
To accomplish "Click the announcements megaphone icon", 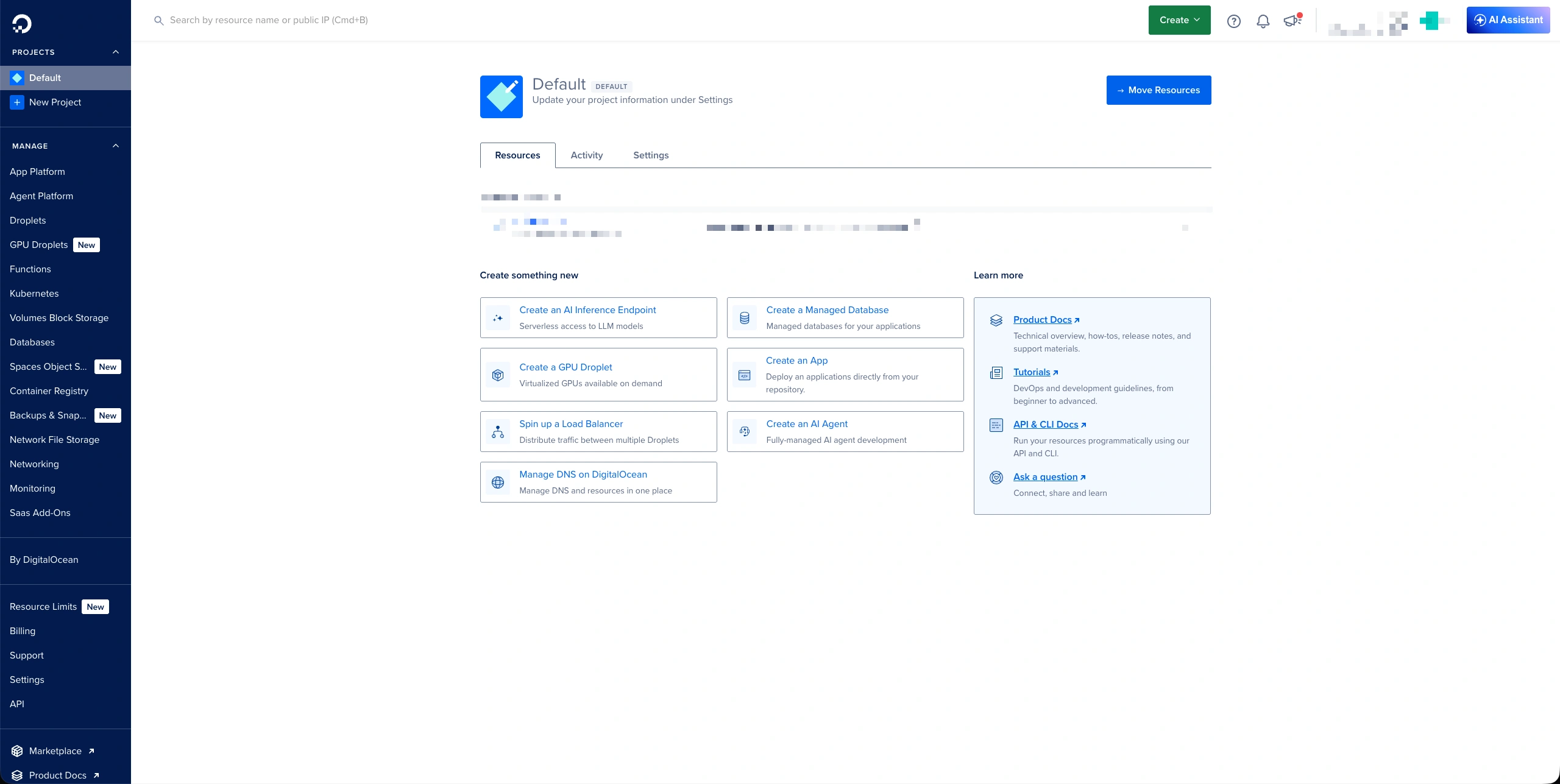I will point(1292,21).
